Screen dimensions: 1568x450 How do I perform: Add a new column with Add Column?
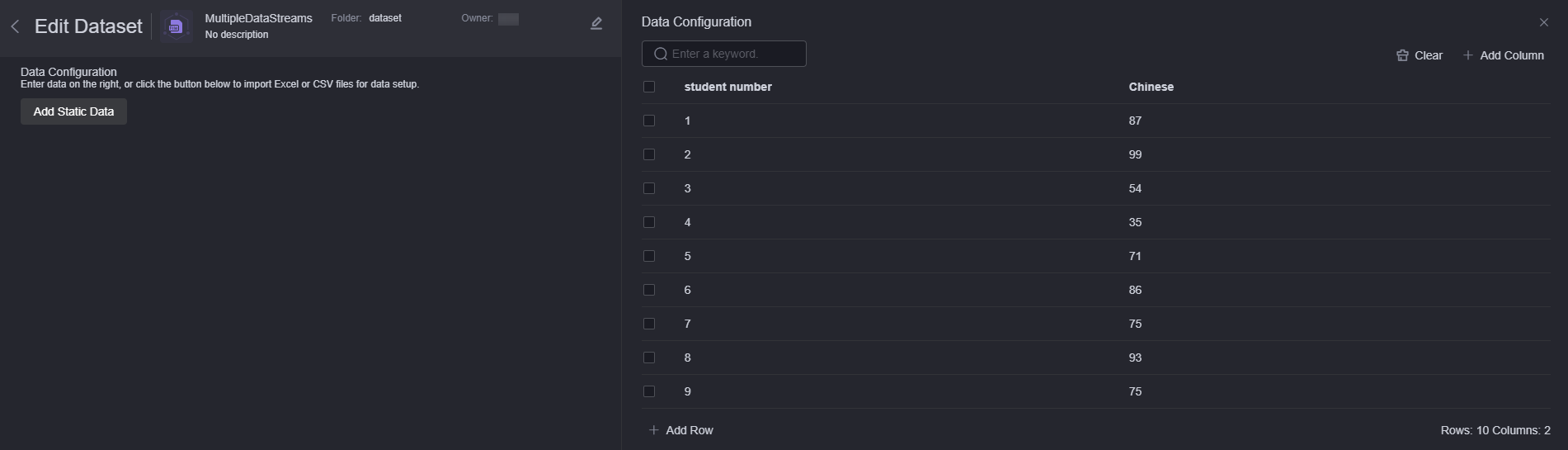[1503, 55]
